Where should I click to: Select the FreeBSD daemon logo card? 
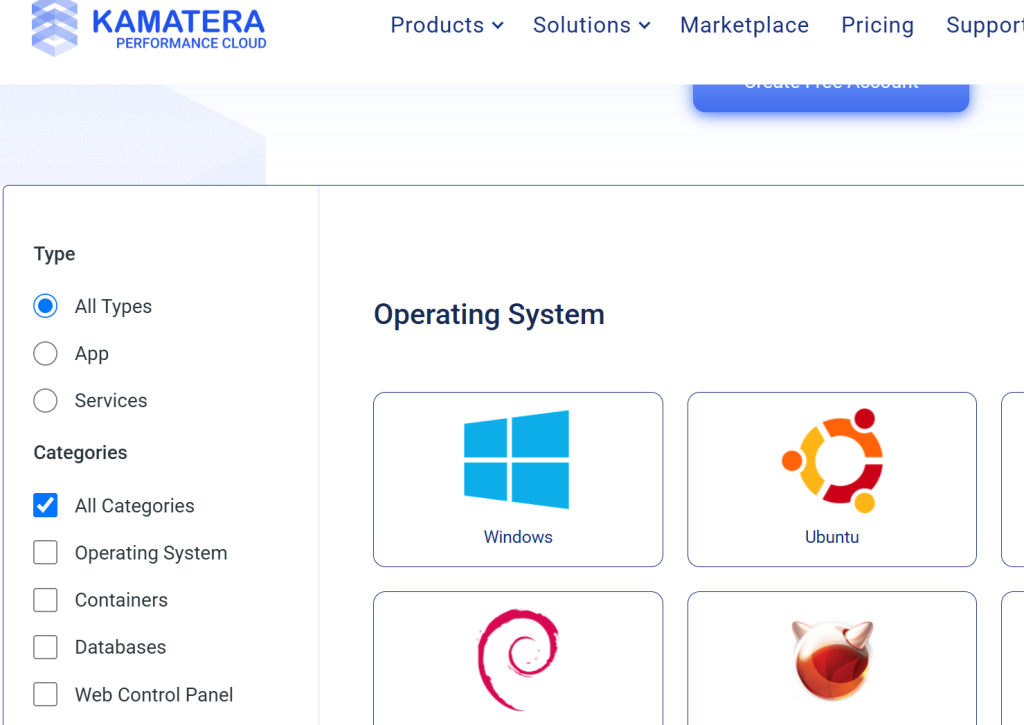(832, 658)
